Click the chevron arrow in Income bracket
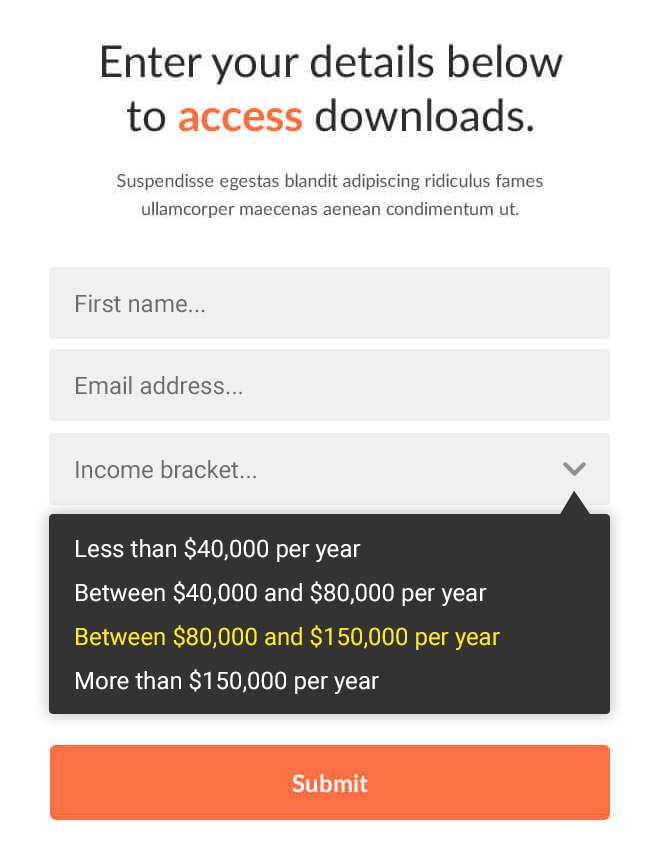 [x=574, y=469]
